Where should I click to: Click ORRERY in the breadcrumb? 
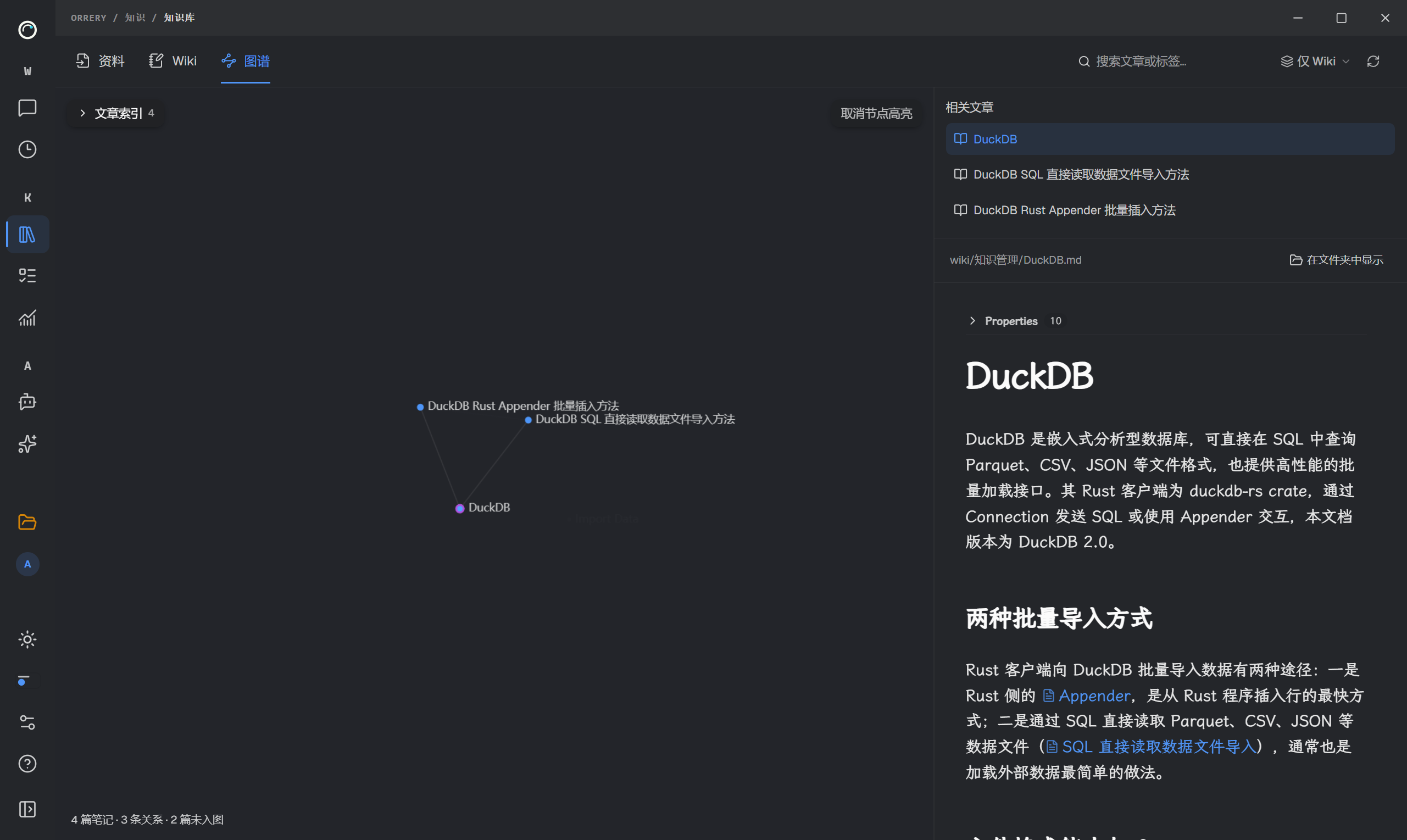88,18
